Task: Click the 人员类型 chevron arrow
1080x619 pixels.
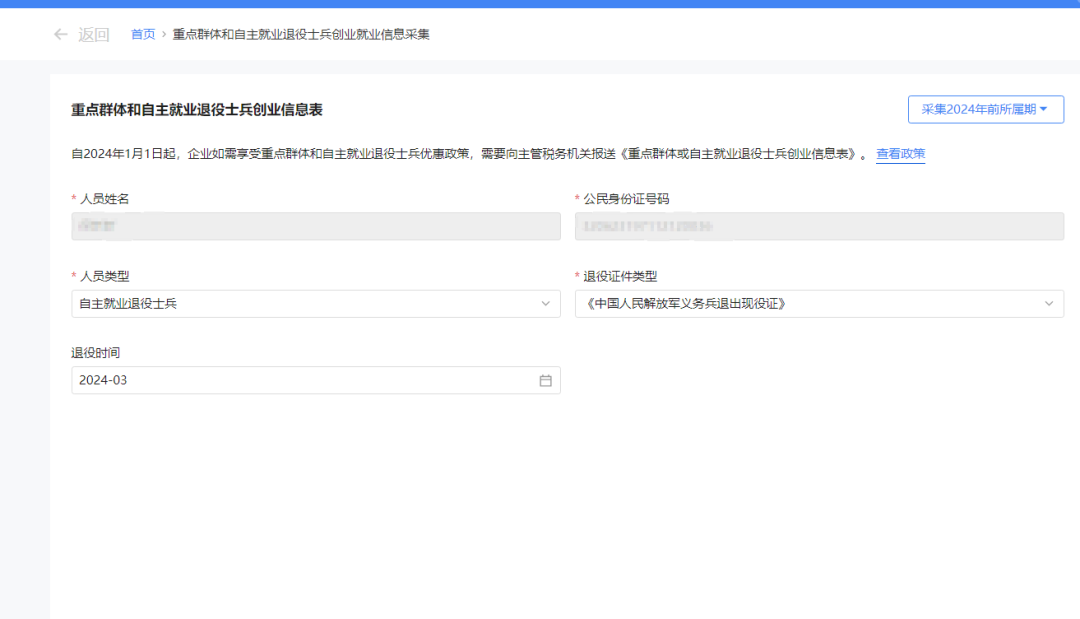Action: click(x=546, y=304)
